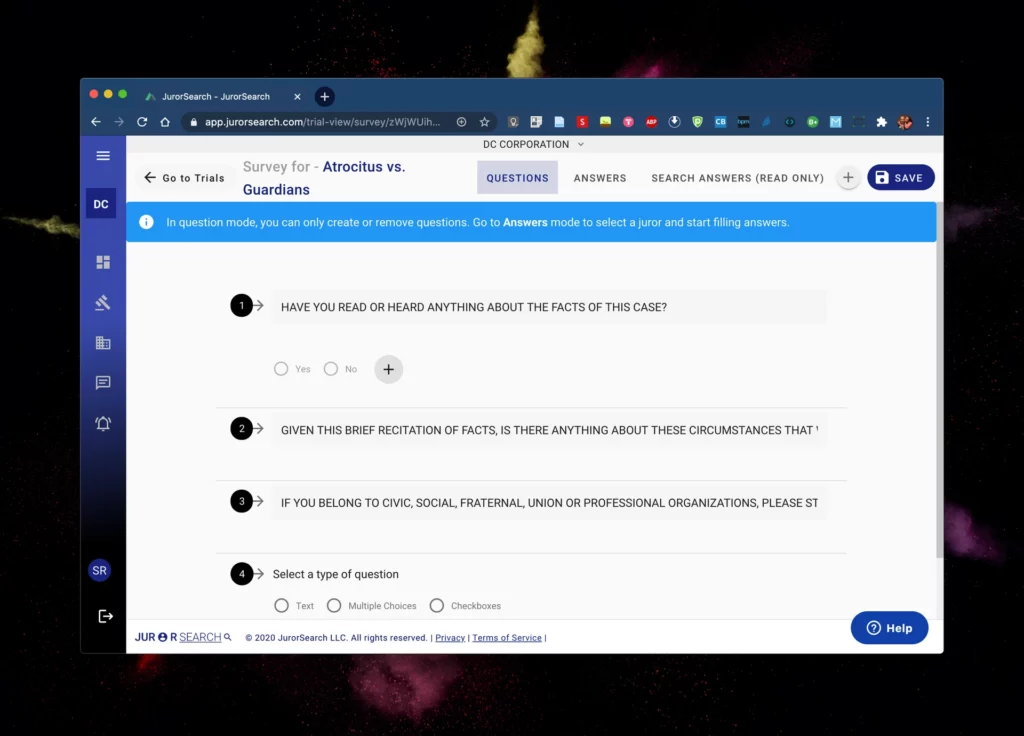1024x736 pixels.
Task: Click the black bpm extension icon
Action: click(x=743, y=122)
